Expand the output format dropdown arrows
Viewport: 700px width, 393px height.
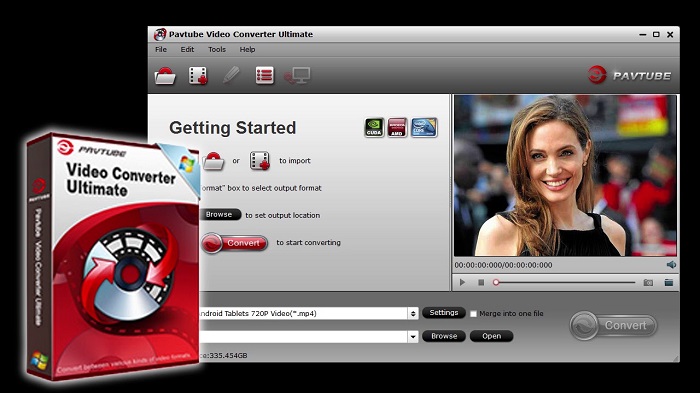click(413, 314)
